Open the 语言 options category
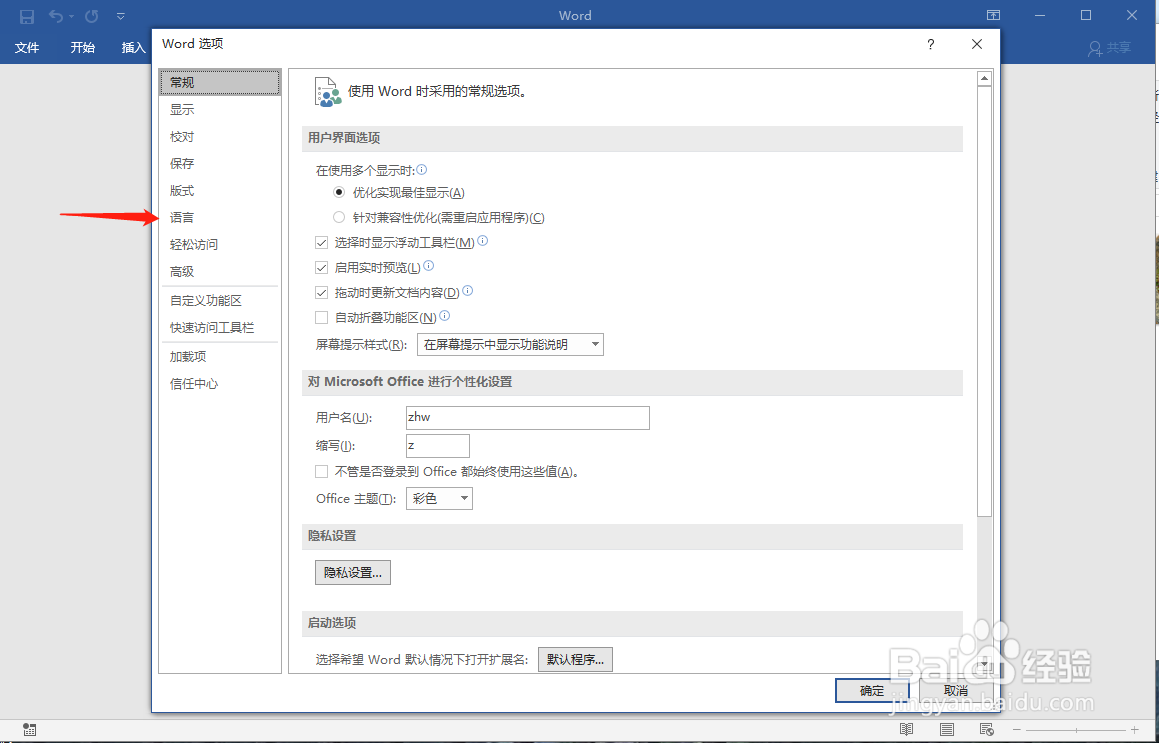 click(x=220, y=217)
